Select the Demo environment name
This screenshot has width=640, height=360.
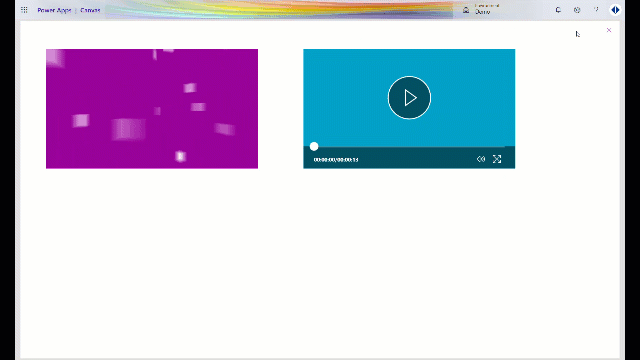(x=482, y=12)
